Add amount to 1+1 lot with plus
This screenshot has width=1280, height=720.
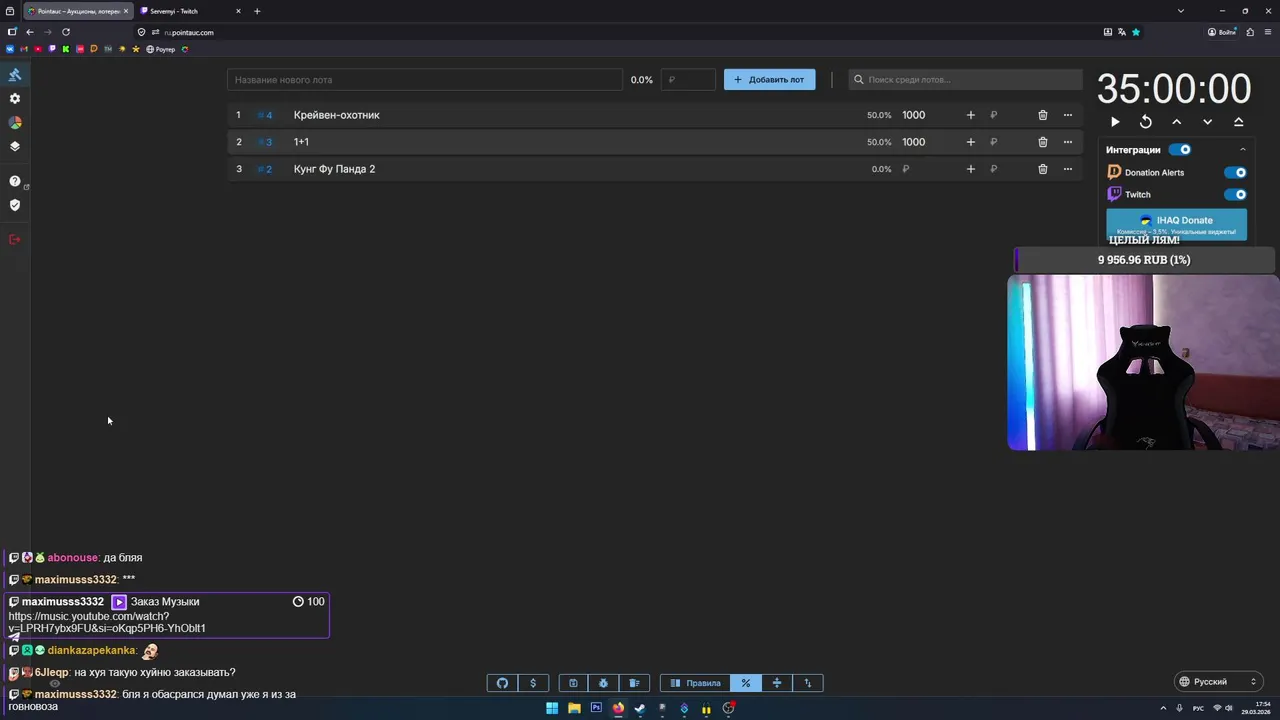970,142
